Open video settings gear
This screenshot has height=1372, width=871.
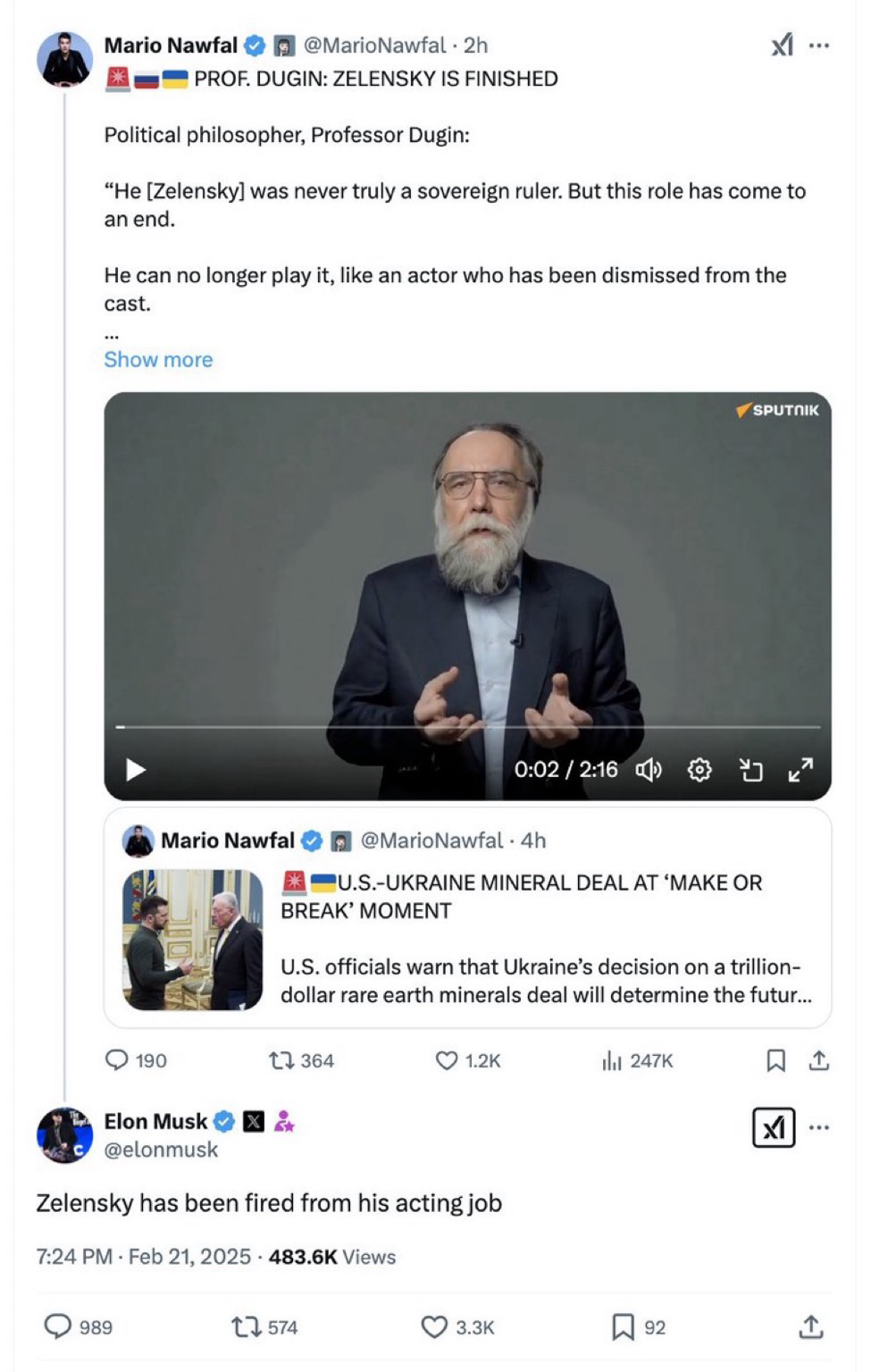click(x=699, y=769)
